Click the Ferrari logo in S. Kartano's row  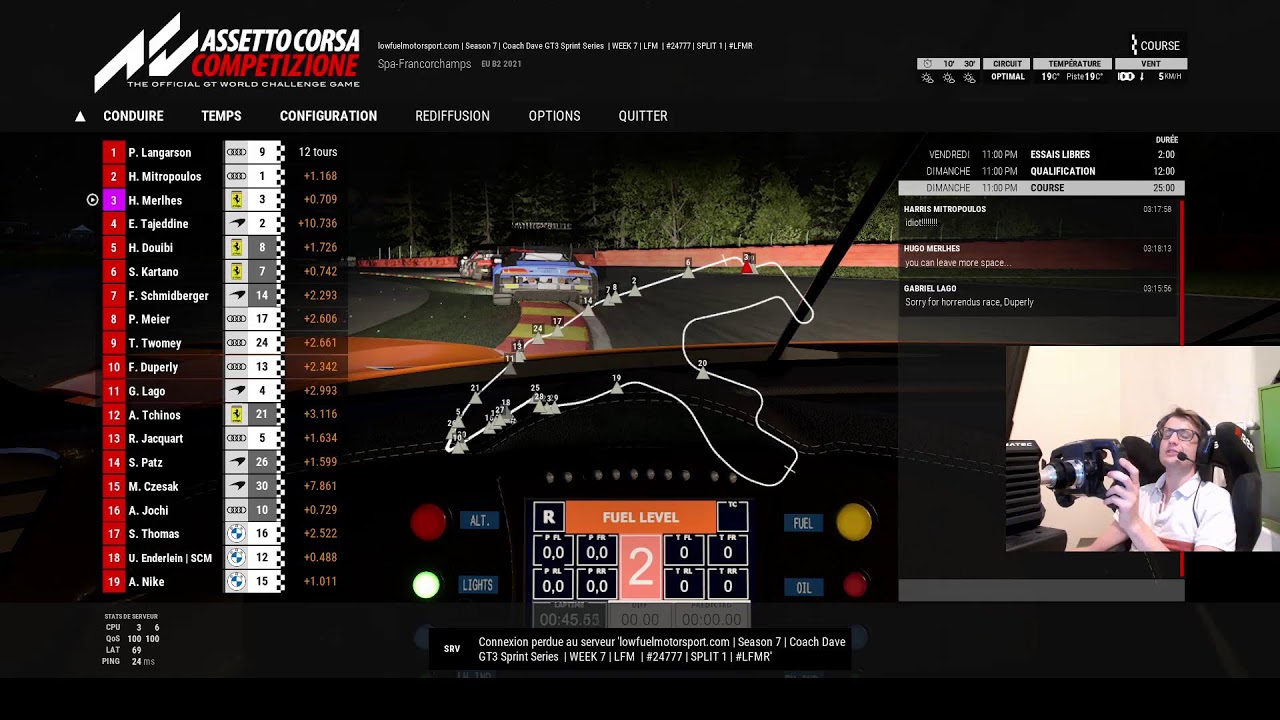click(x=236, y=271)
